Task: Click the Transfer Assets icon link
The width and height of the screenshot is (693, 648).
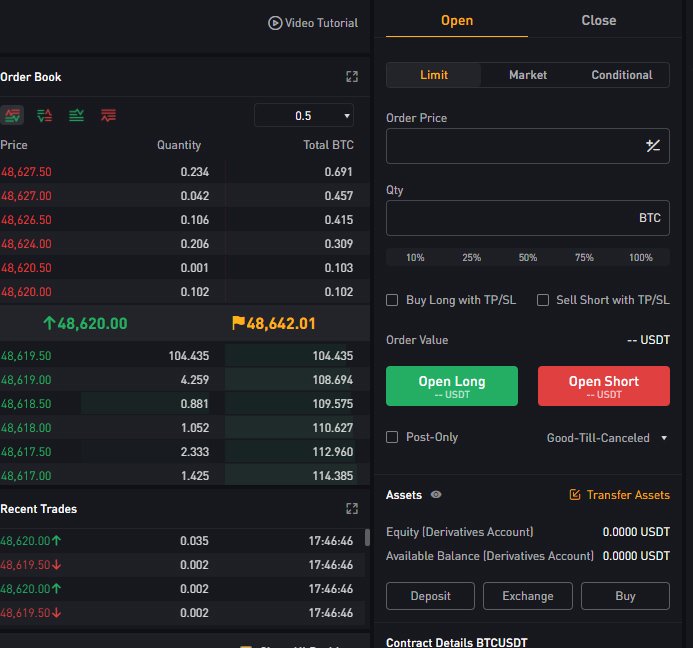Action: point(575,495)
